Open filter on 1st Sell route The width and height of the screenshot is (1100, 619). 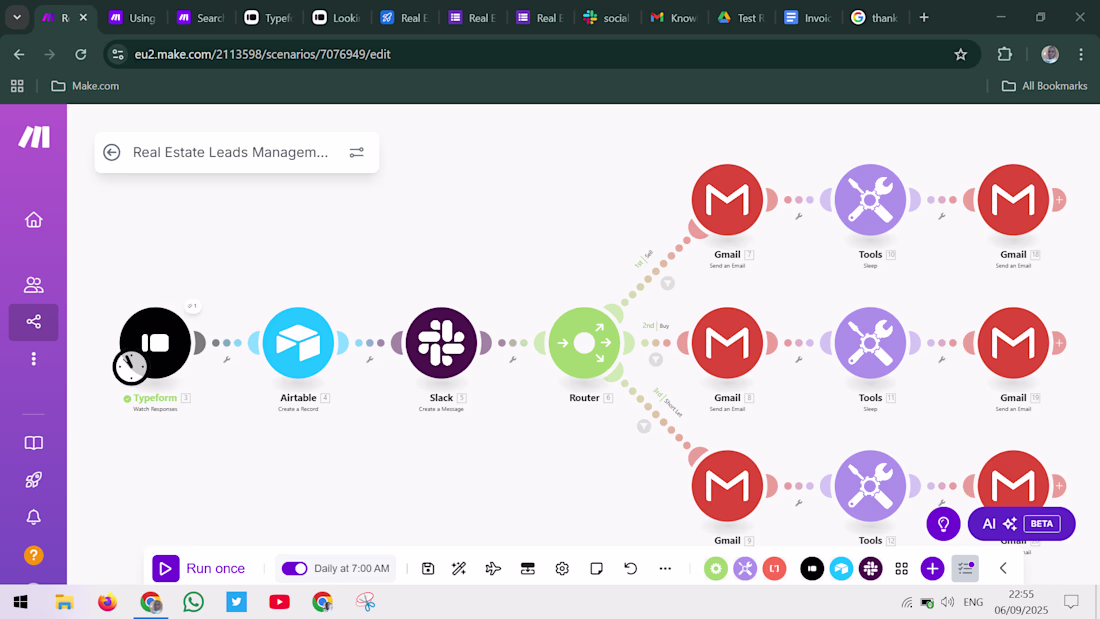667,284
